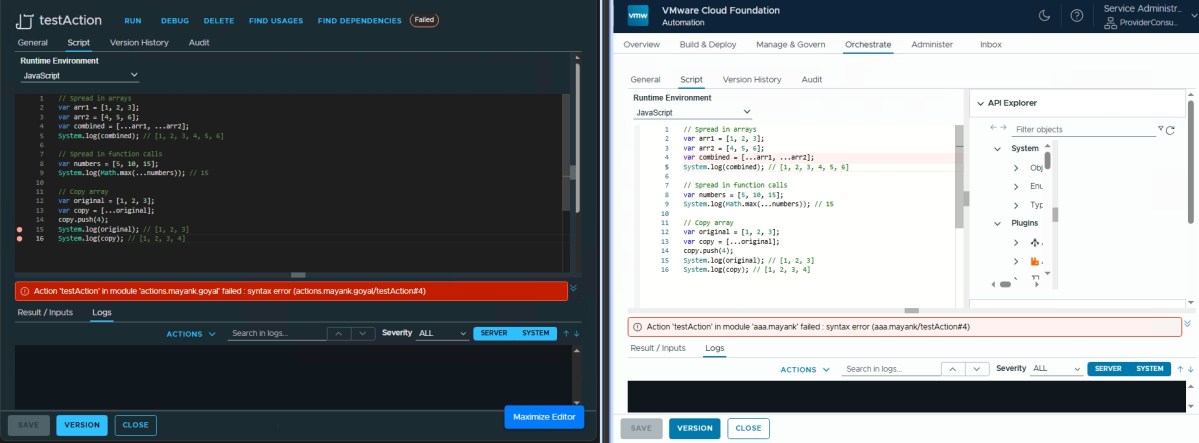Open the JavaScript runtime dropdown in the light window

pyautogui.click(x=693, y=112)
